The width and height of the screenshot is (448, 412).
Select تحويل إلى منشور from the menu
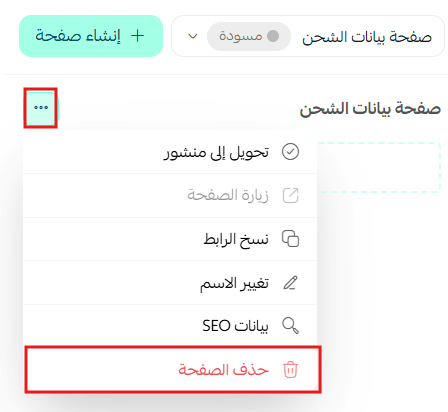point(170,152)
